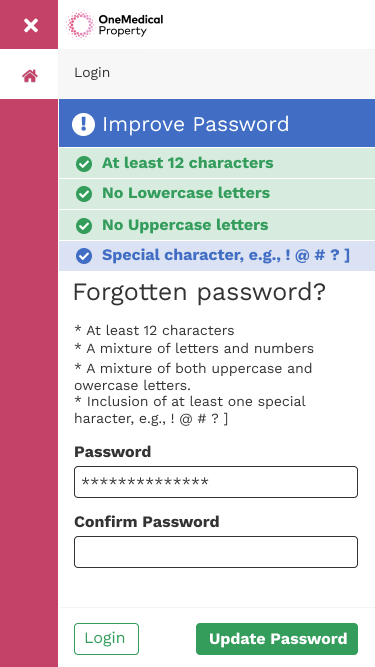375x667 pixels.
Task: Open the home icon in sidebar
Action: (30, 76)
